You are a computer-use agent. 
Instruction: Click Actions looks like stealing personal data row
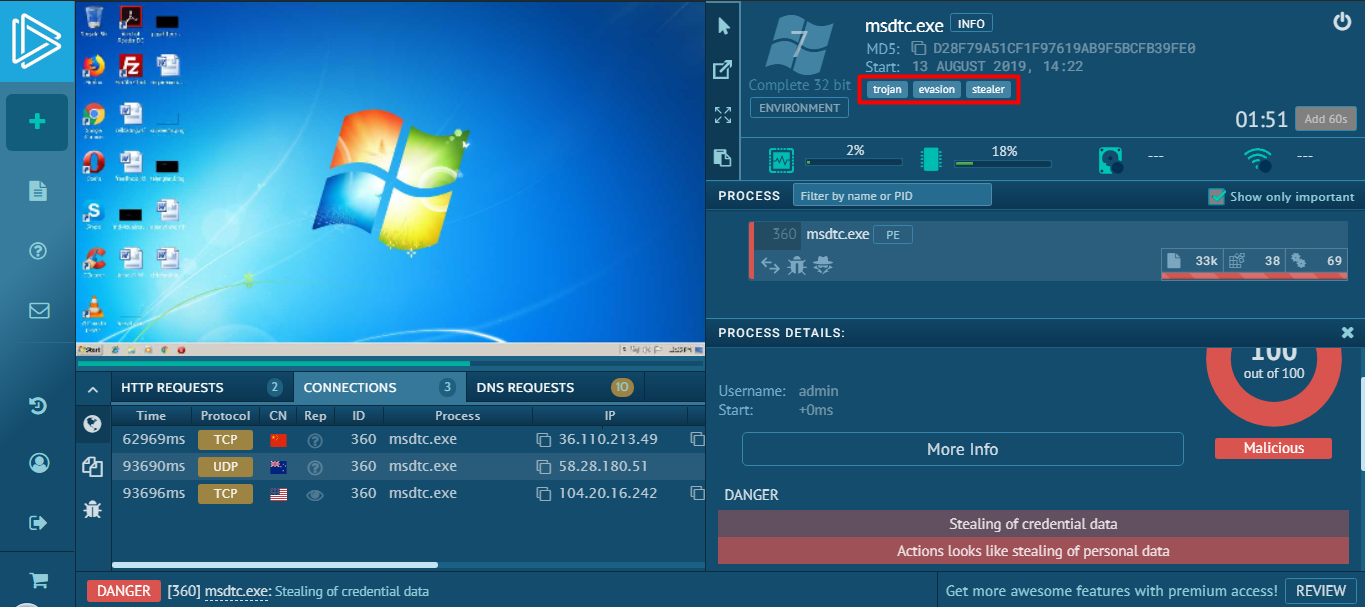click(1033, 551)
